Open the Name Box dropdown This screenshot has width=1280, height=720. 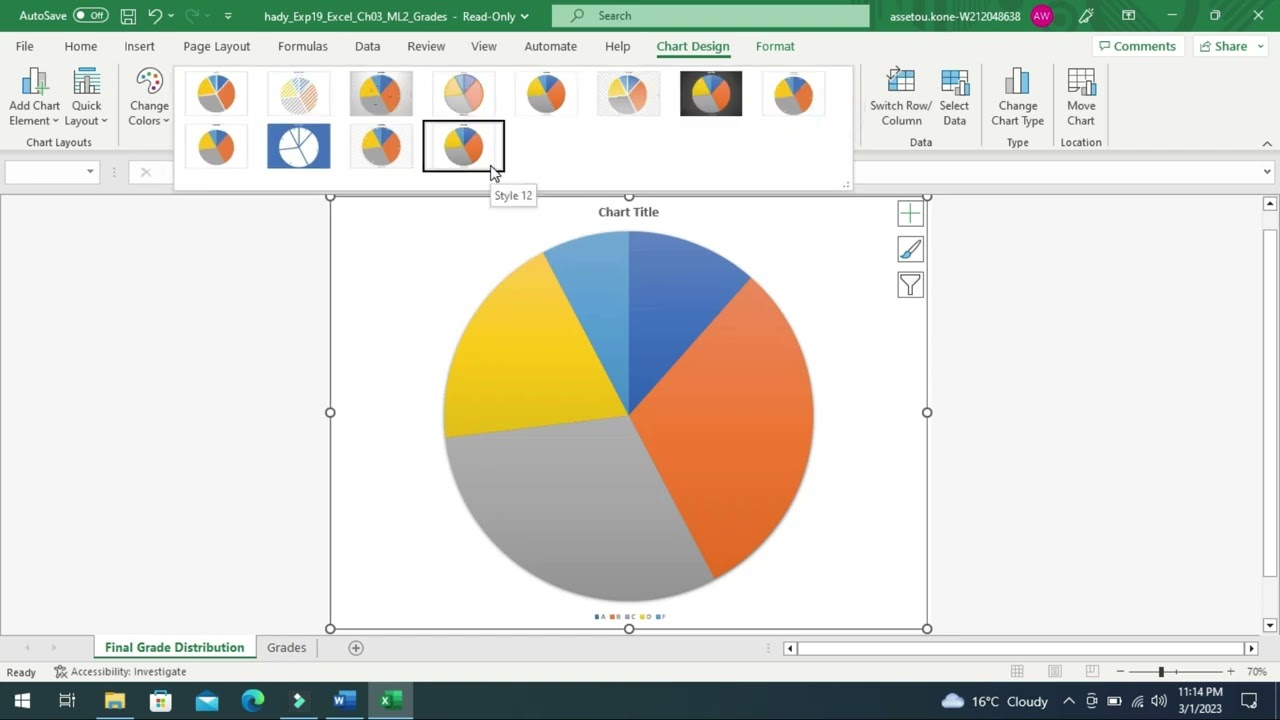pyautogui.click(x=90, y=172)
